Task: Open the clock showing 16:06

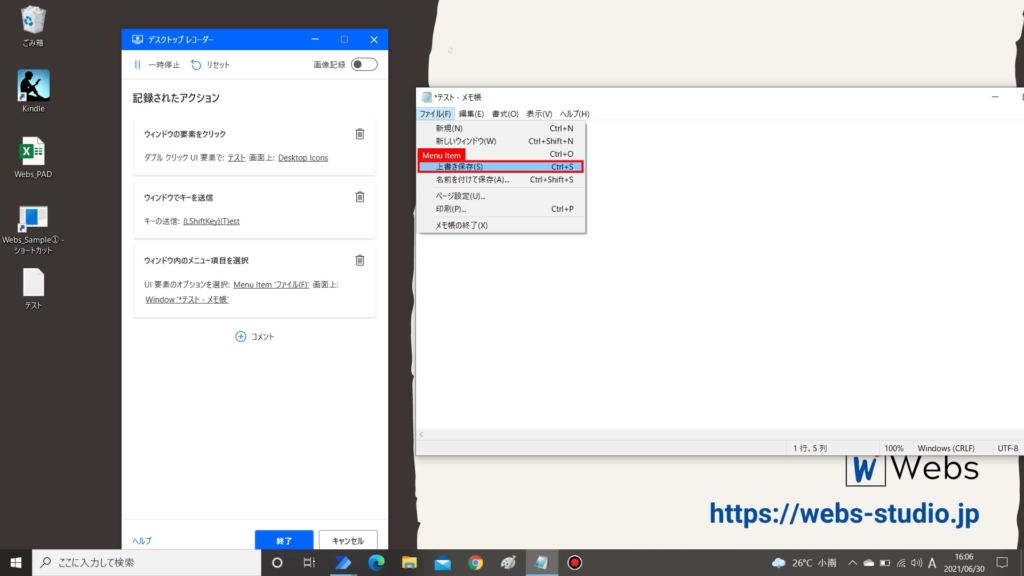Action: click(964, 562)
